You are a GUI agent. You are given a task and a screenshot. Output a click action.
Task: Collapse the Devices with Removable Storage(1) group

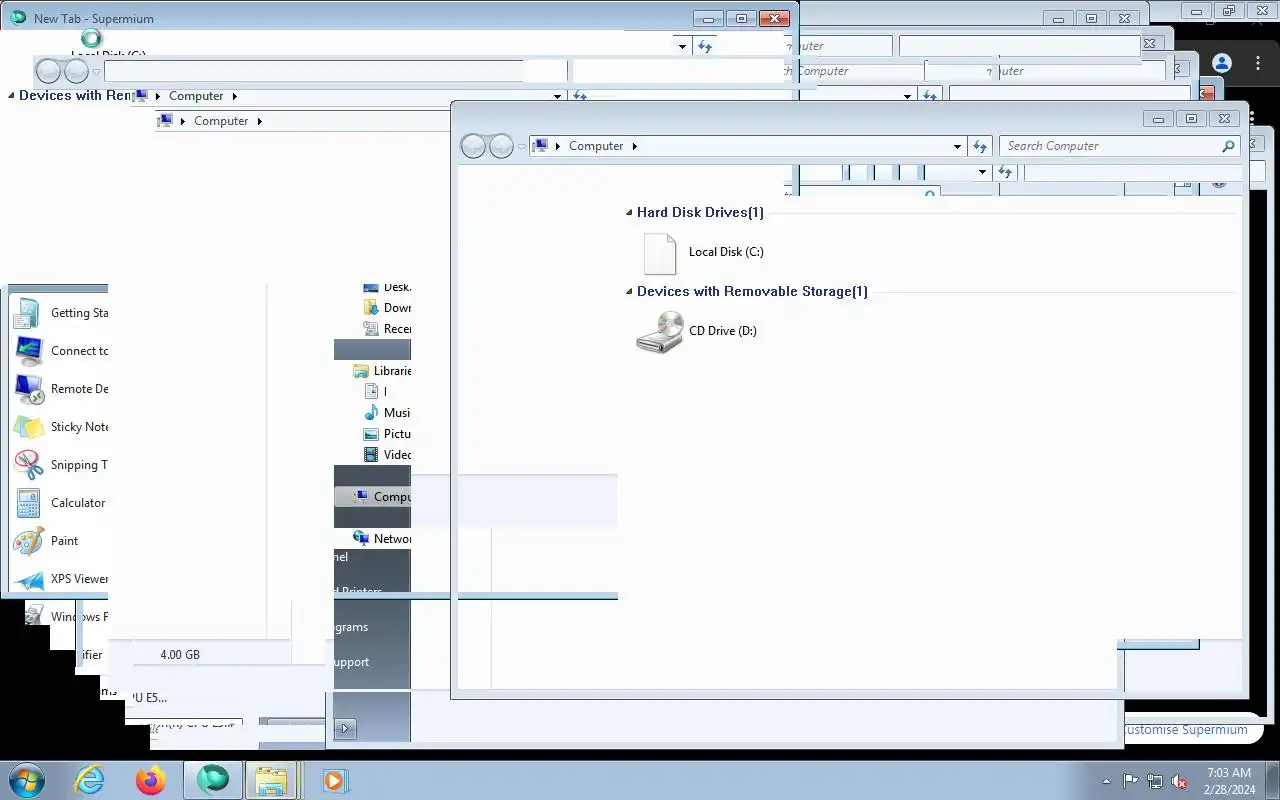pos(628,292)
